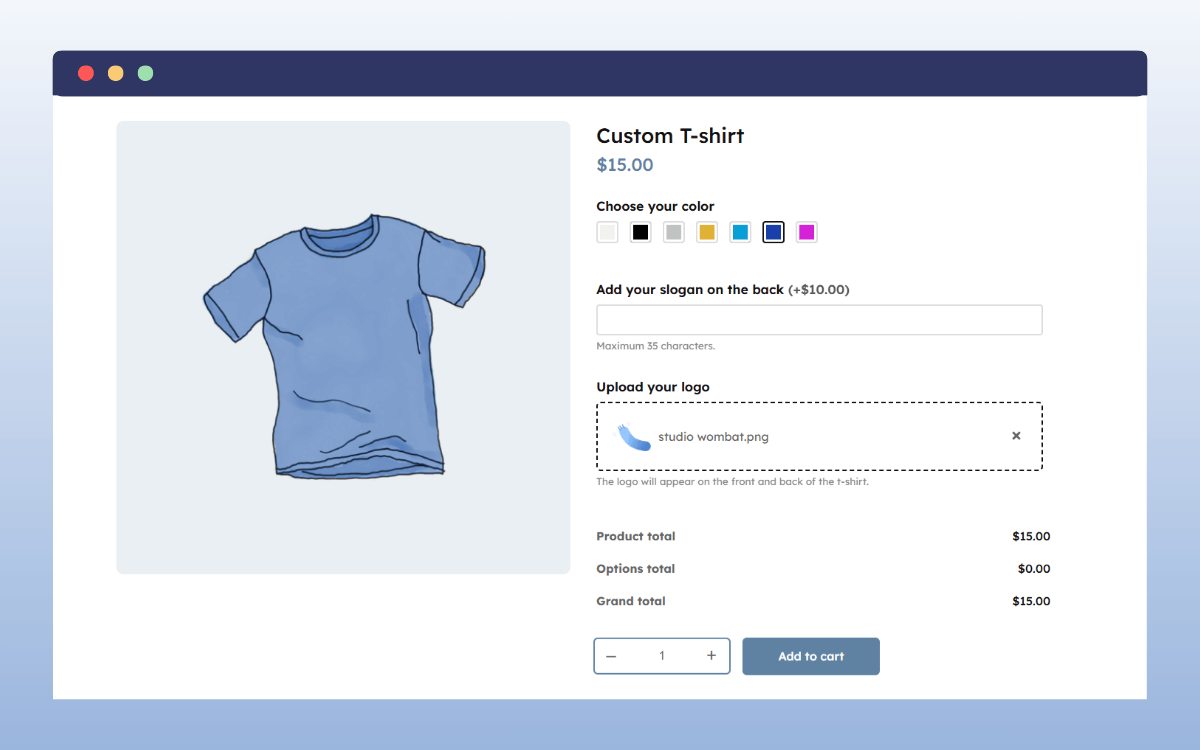The height and width of the screenshot is (750, 1200).
Task: Select the gray color swatch
Action: coord(673,231)
